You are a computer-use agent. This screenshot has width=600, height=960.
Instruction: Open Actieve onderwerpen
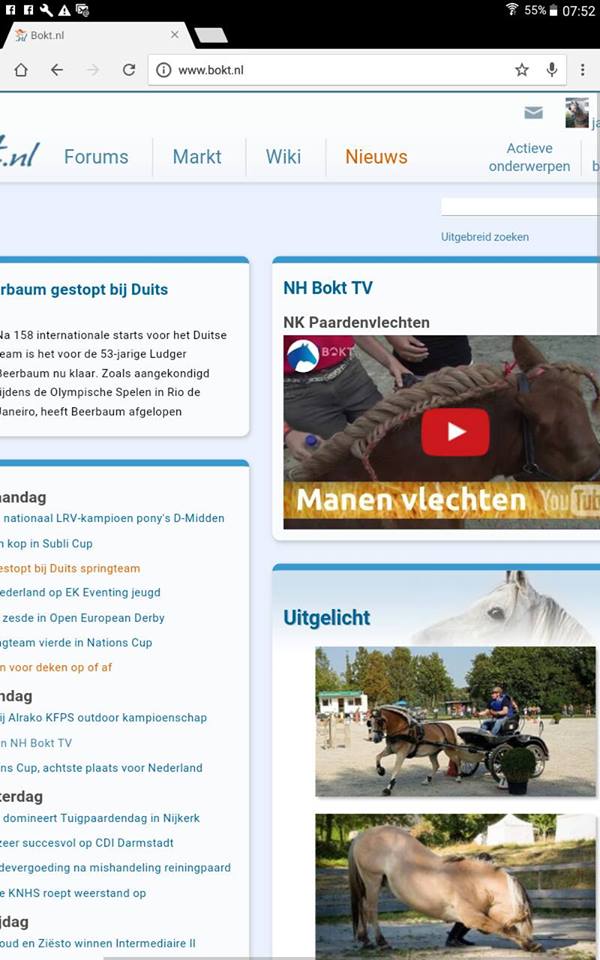point(530,157)
